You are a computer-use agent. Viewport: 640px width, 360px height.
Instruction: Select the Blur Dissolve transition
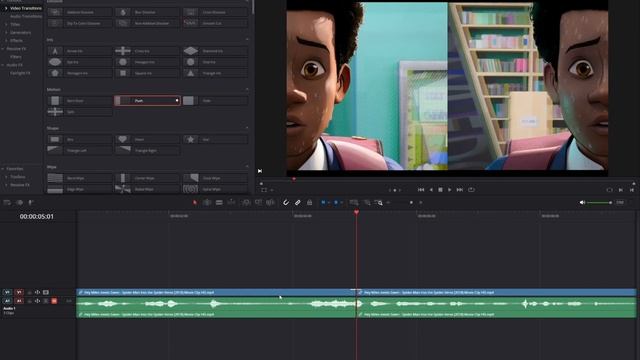tap(147, 12)
